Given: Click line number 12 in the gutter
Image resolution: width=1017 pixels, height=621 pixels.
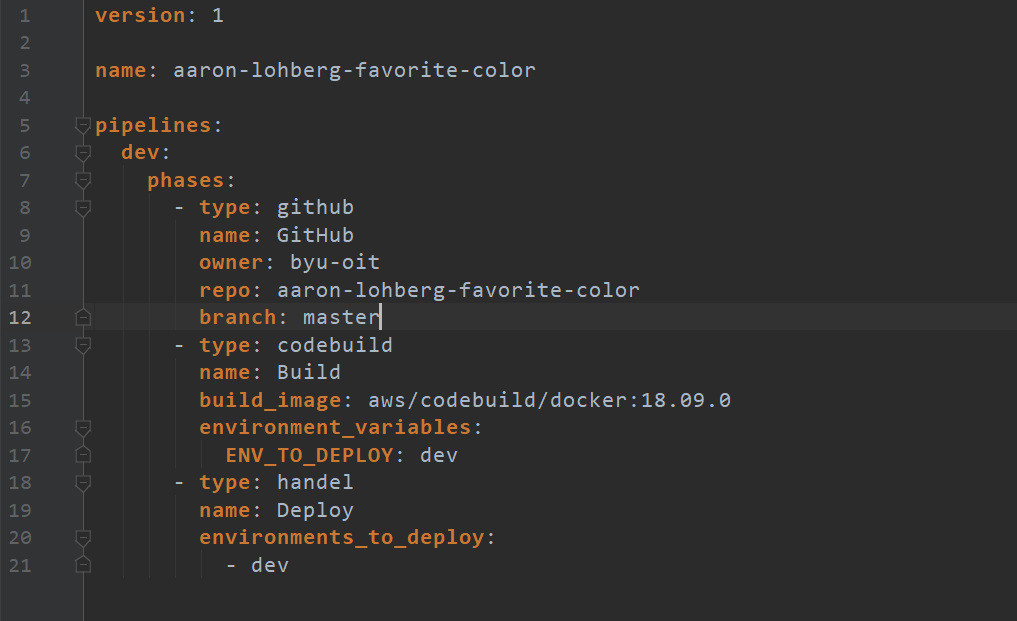Looking at the screenshot, I should 20,317.
